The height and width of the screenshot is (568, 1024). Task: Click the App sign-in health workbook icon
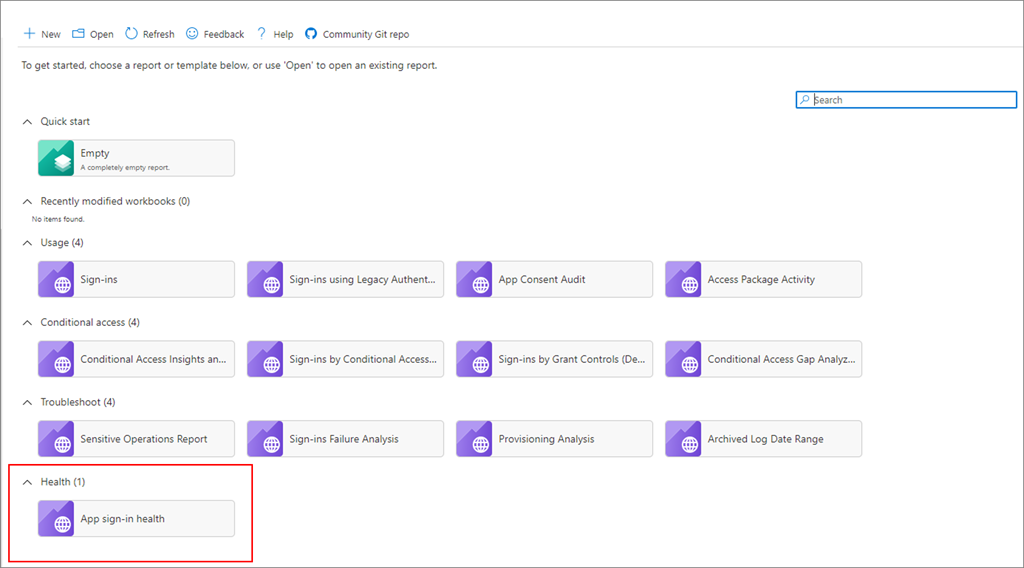(x=56, y=519)
